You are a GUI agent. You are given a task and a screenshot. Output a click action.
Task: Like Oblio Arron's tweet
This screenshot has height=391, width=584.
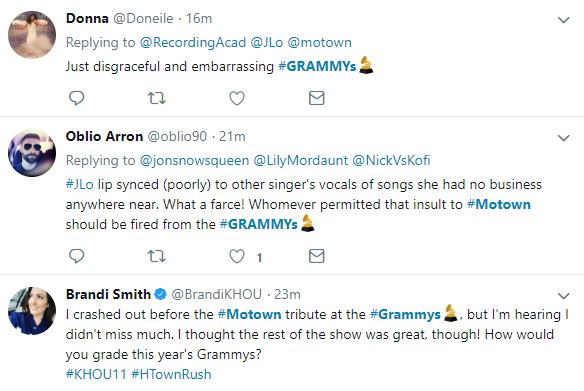click(237, 256)
